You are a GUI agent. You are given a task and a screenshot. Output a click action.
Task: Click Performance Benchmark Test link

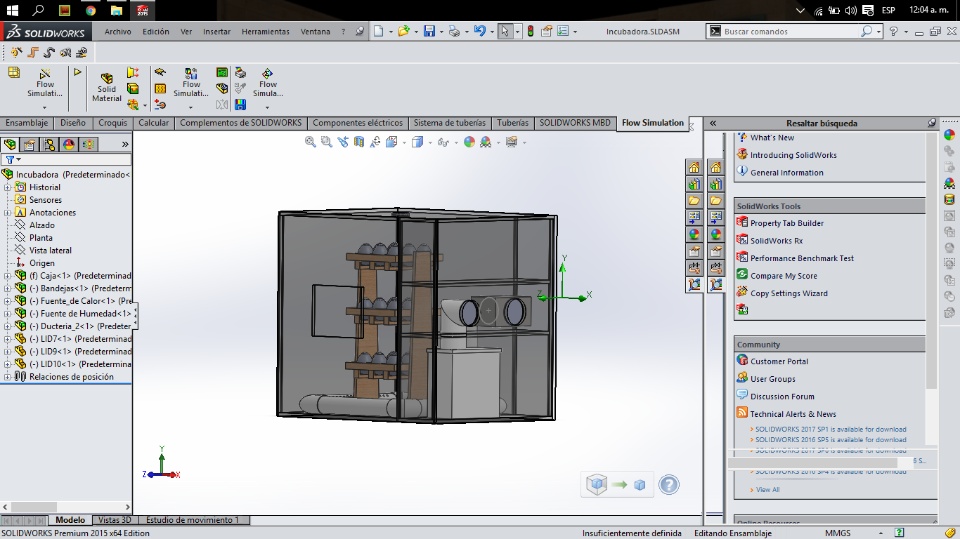point(801,258)
